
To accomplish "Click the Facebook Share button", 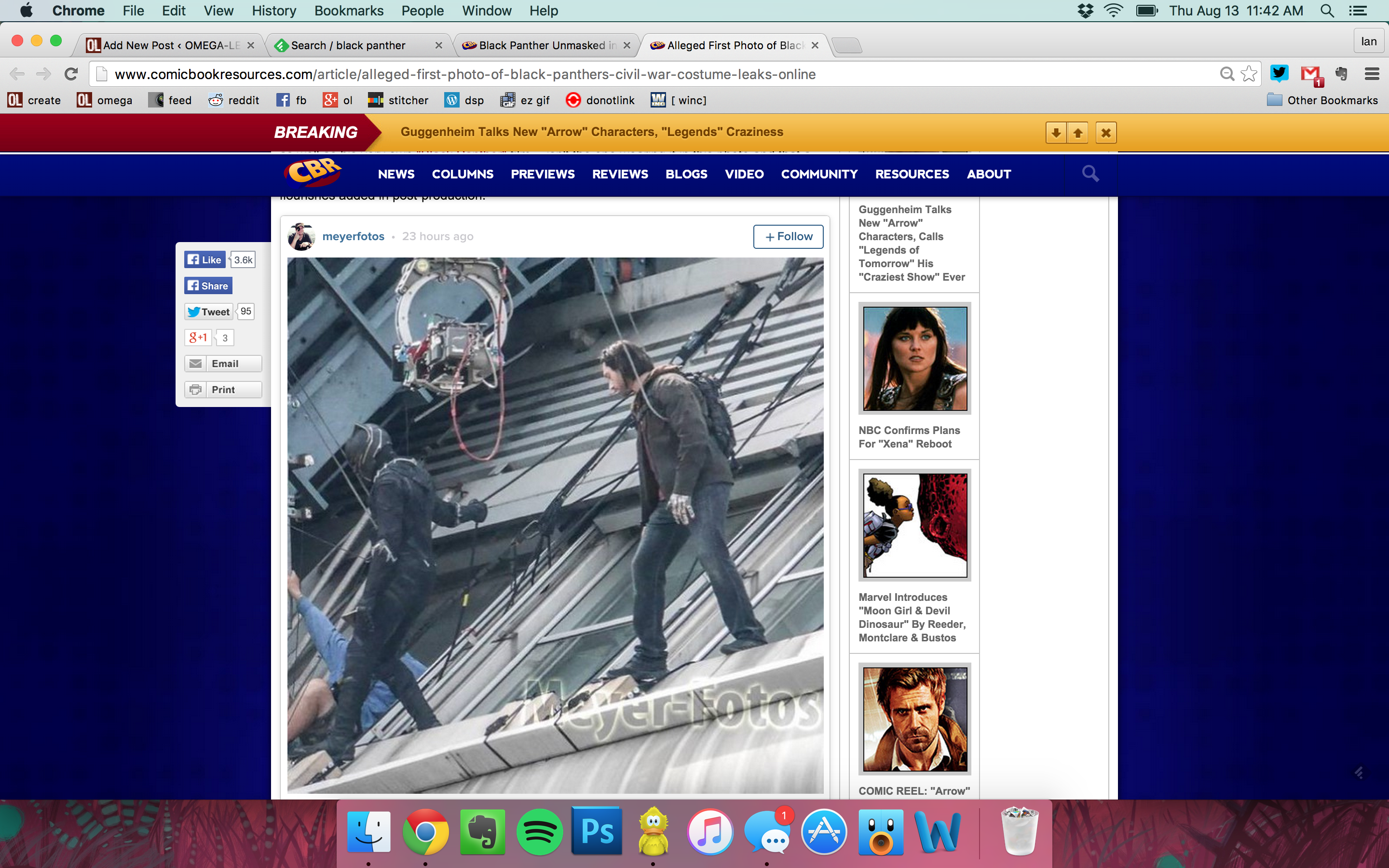I will click(208, 286).
